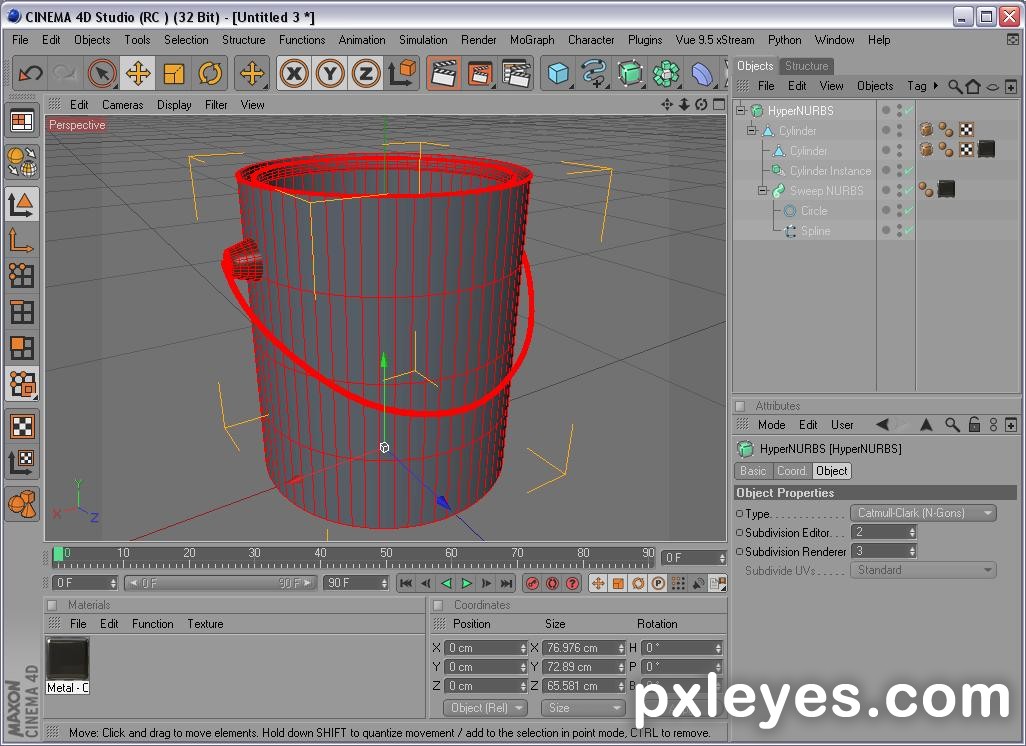Viewport: 1026px width, 746px height.
Task: Click maximize viewport icon
Action: tap(719, 104)
